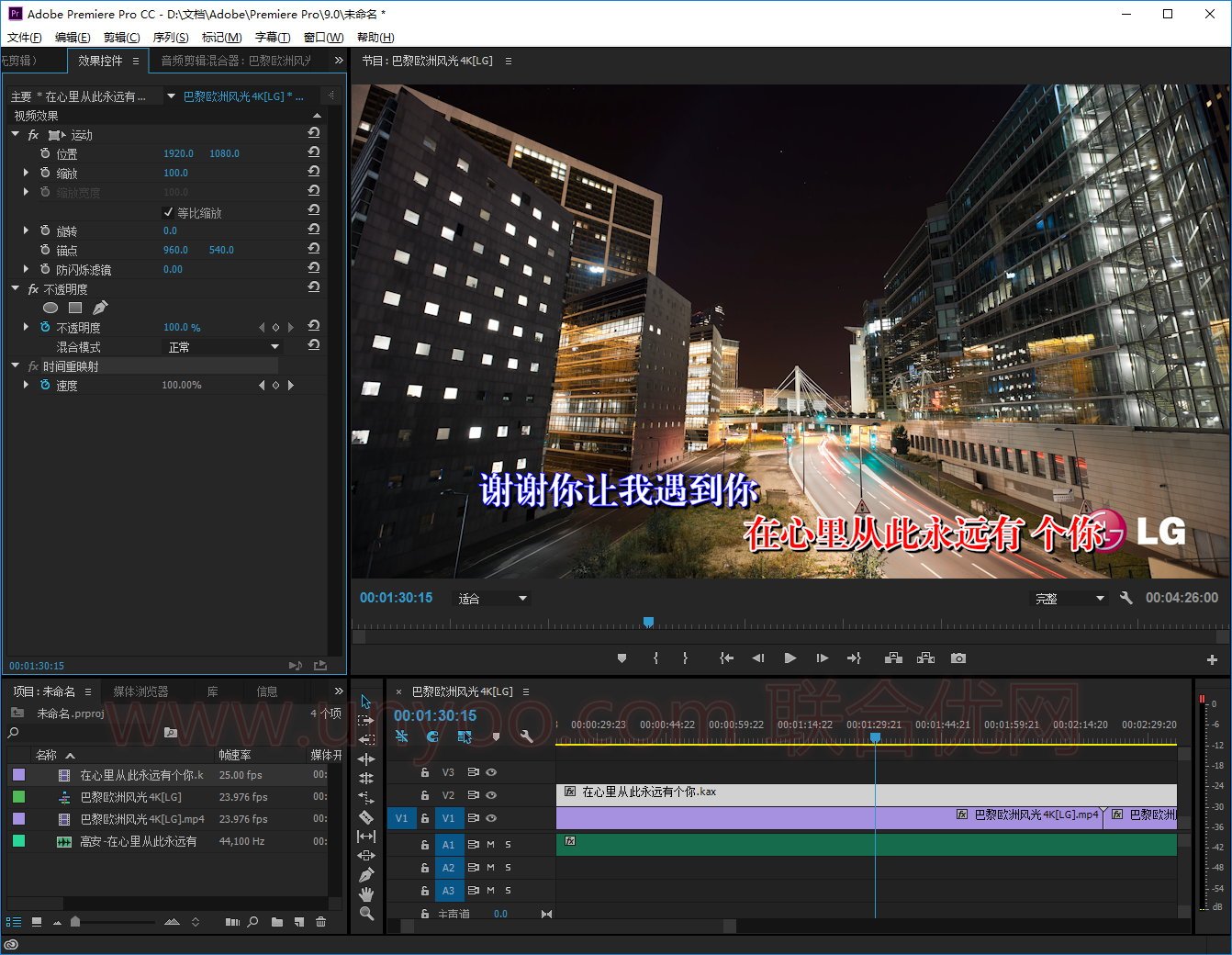Draw an ellipse opacity mask

[x=50, y=308]
